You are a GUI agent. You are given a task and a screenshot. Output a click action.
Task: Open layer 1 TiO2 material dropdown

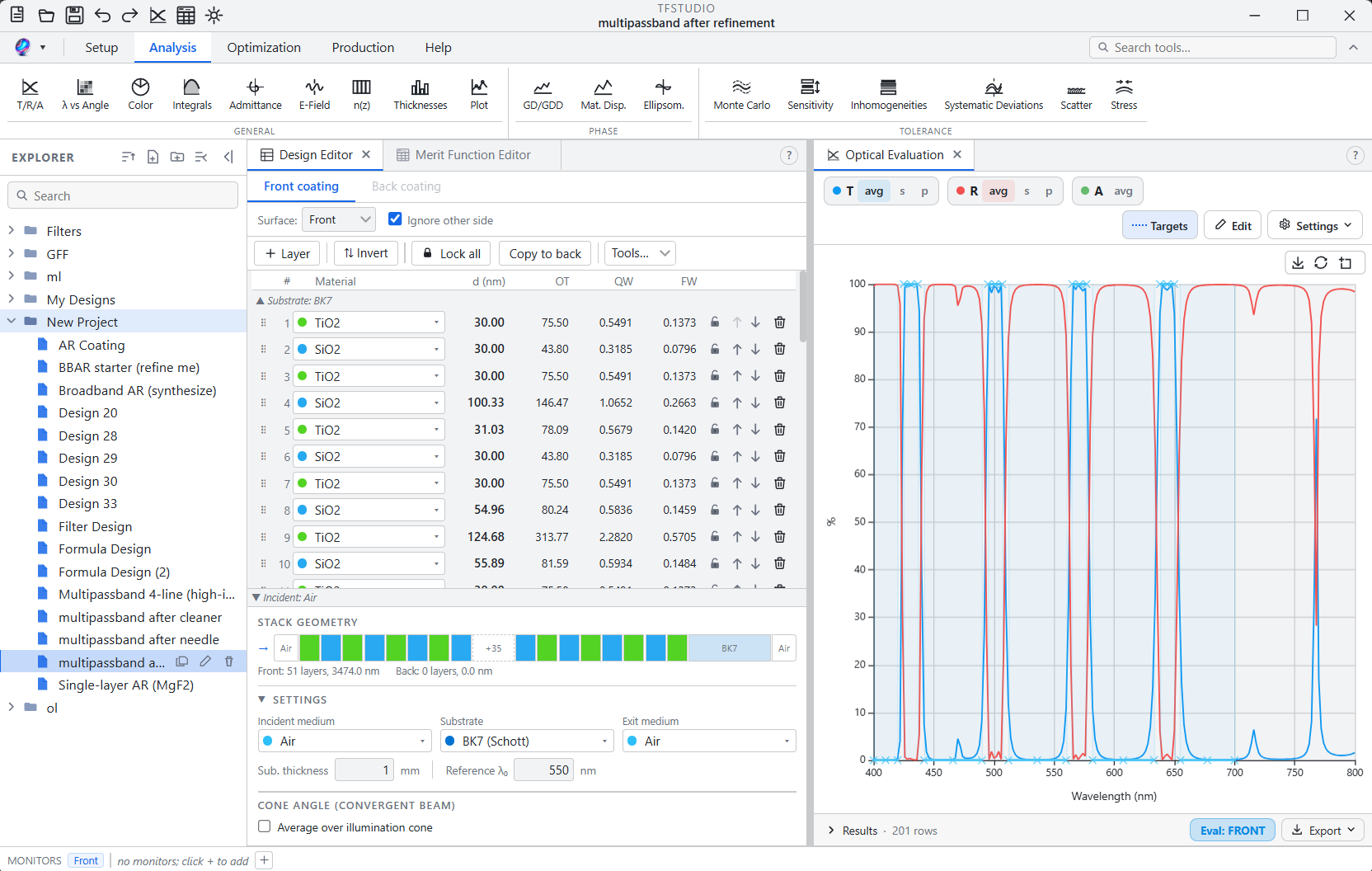[x=368, y=323]
